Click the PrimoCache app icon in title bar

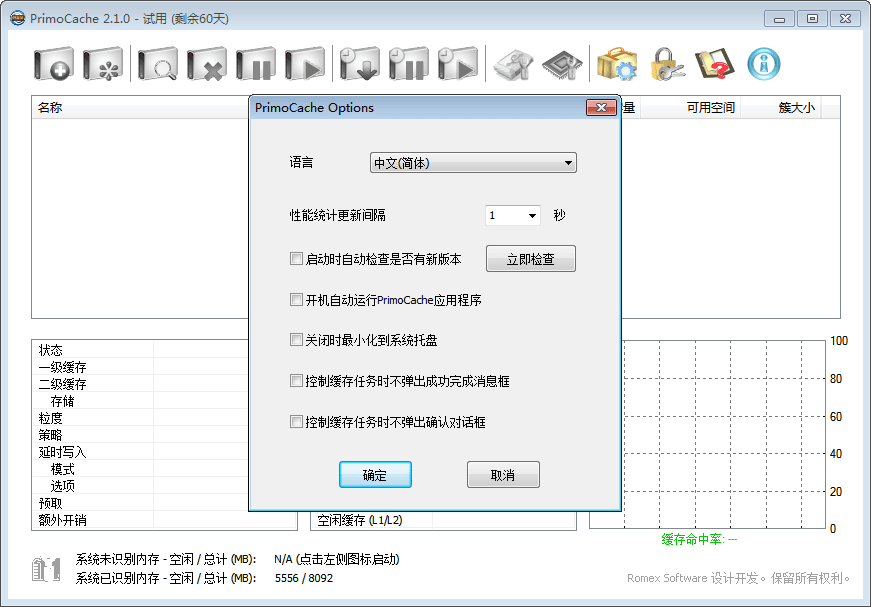click(18, 18)
